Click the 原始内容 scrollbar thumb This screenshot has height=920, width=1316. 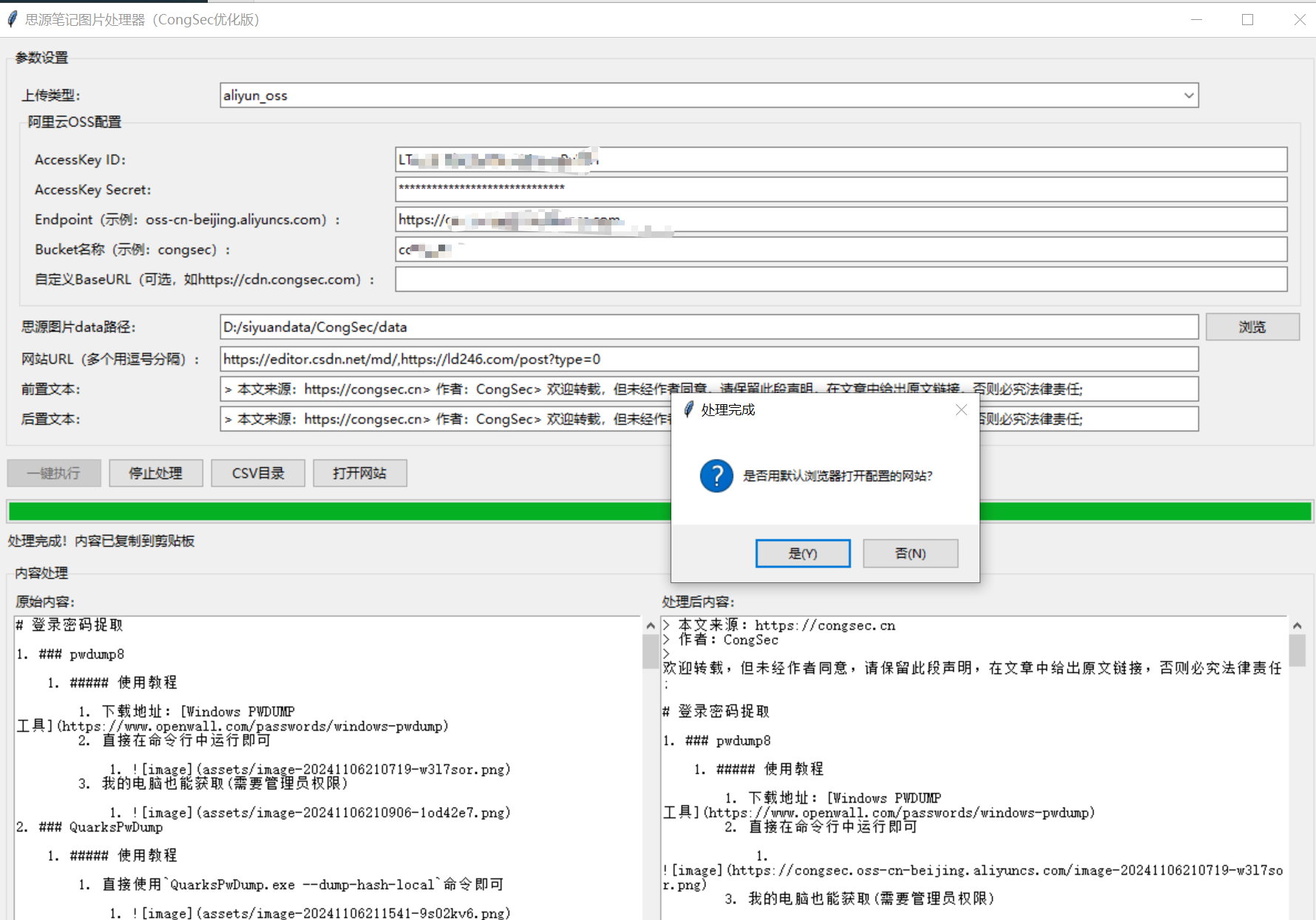click(x=651, y=651)
